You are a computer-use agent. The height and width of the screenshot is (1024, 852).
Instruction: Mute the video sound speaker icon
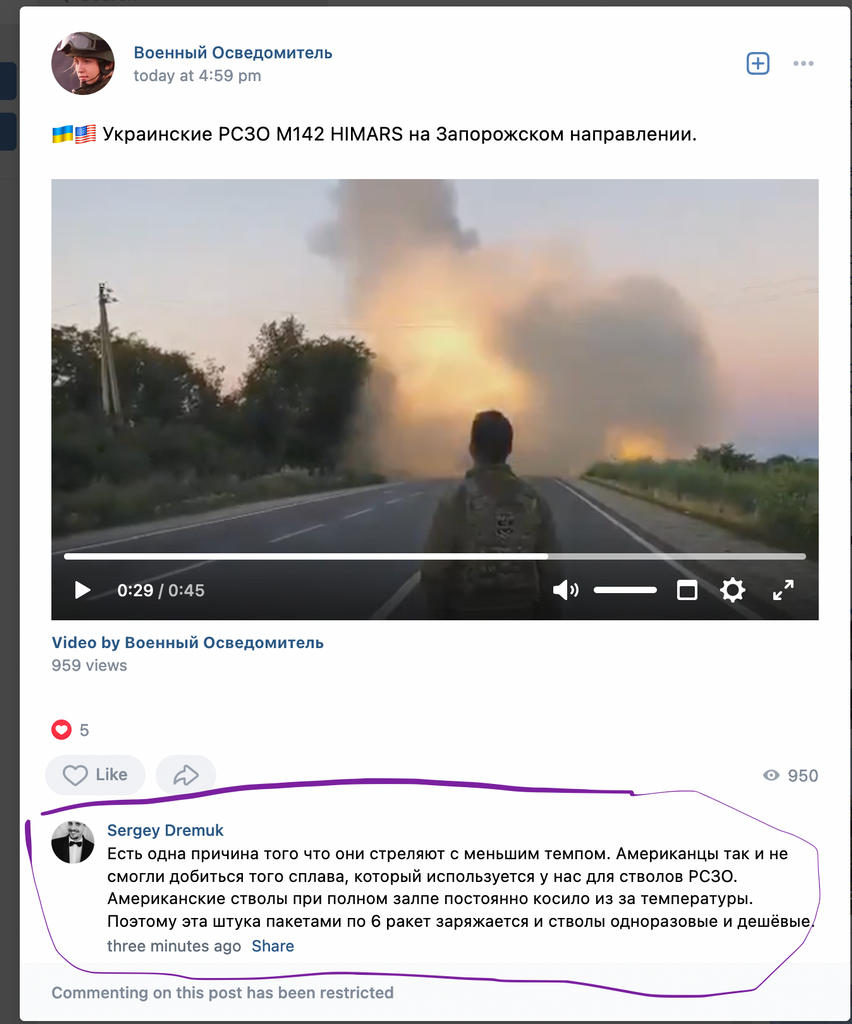565,590
